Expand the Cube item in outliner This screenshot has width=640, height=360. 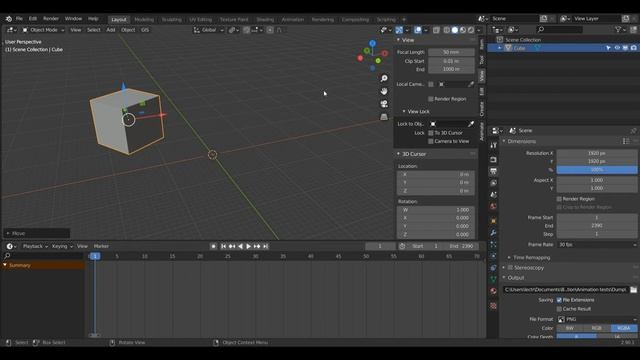(499, 48)
